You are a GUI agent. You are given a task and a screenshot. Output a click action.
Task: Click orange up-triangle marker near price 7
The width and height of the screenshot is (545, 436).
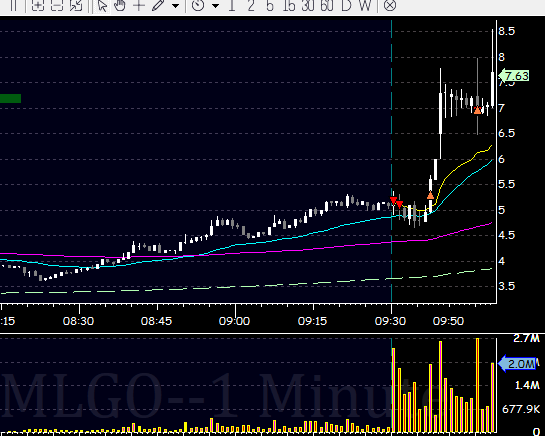(x=478, y=110)
